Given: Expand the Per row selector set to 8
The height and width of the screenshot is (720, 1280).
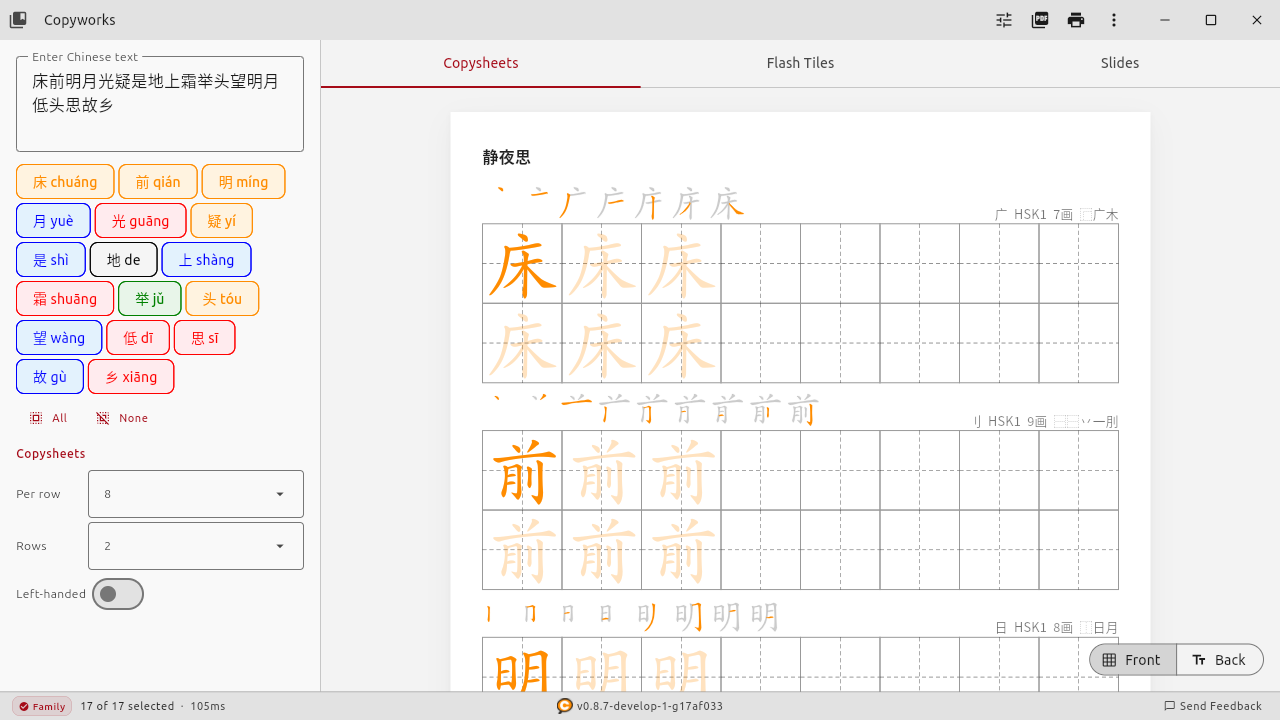Looking at the screenshot, I should [195, 493].
